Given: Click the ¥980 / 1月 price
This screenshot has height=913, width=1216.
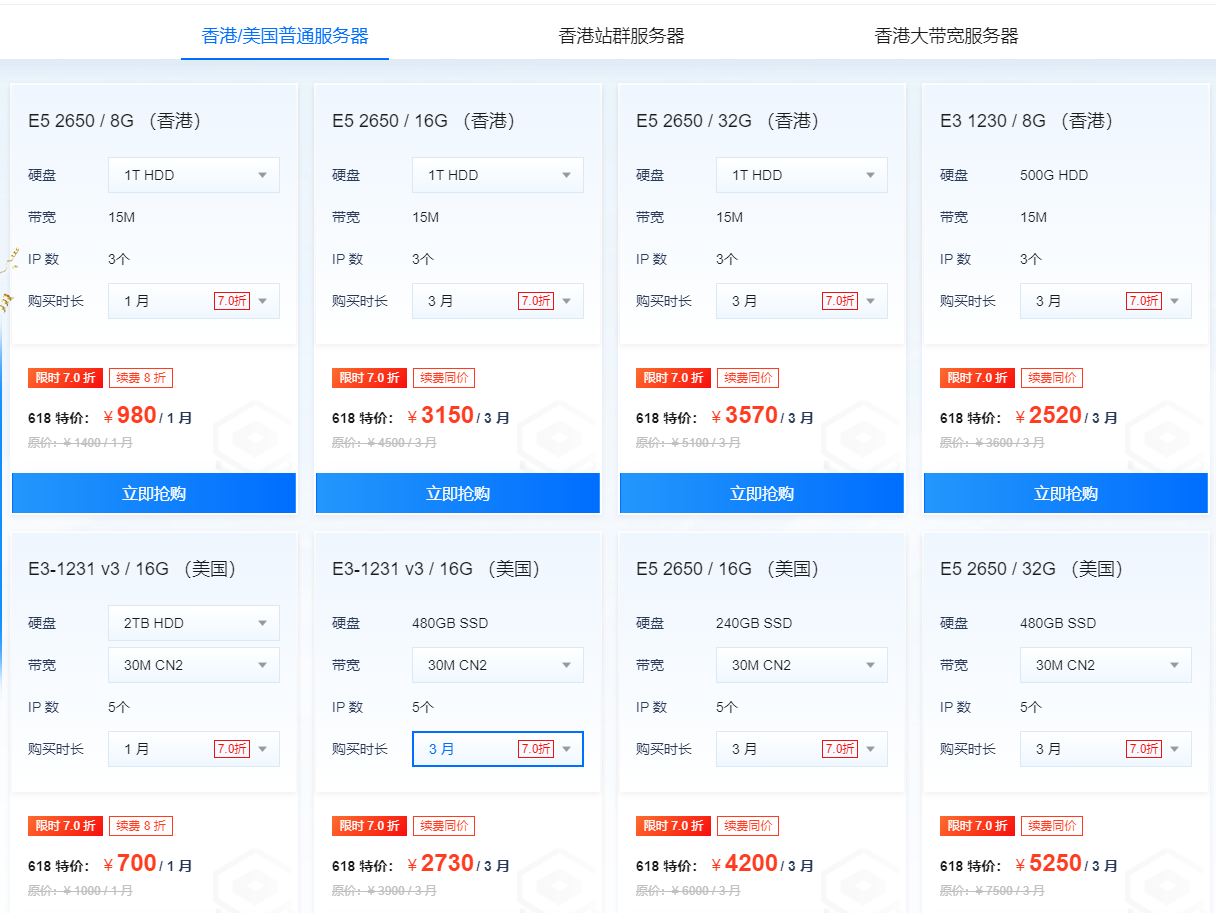Looking at the screenshot, I should point(148,416).
